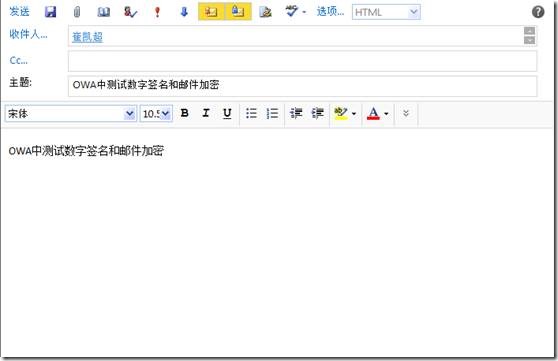This screenshot has width=558, height=361.
Task: Open font color dropdown arrow
Action: pos(386,114)
